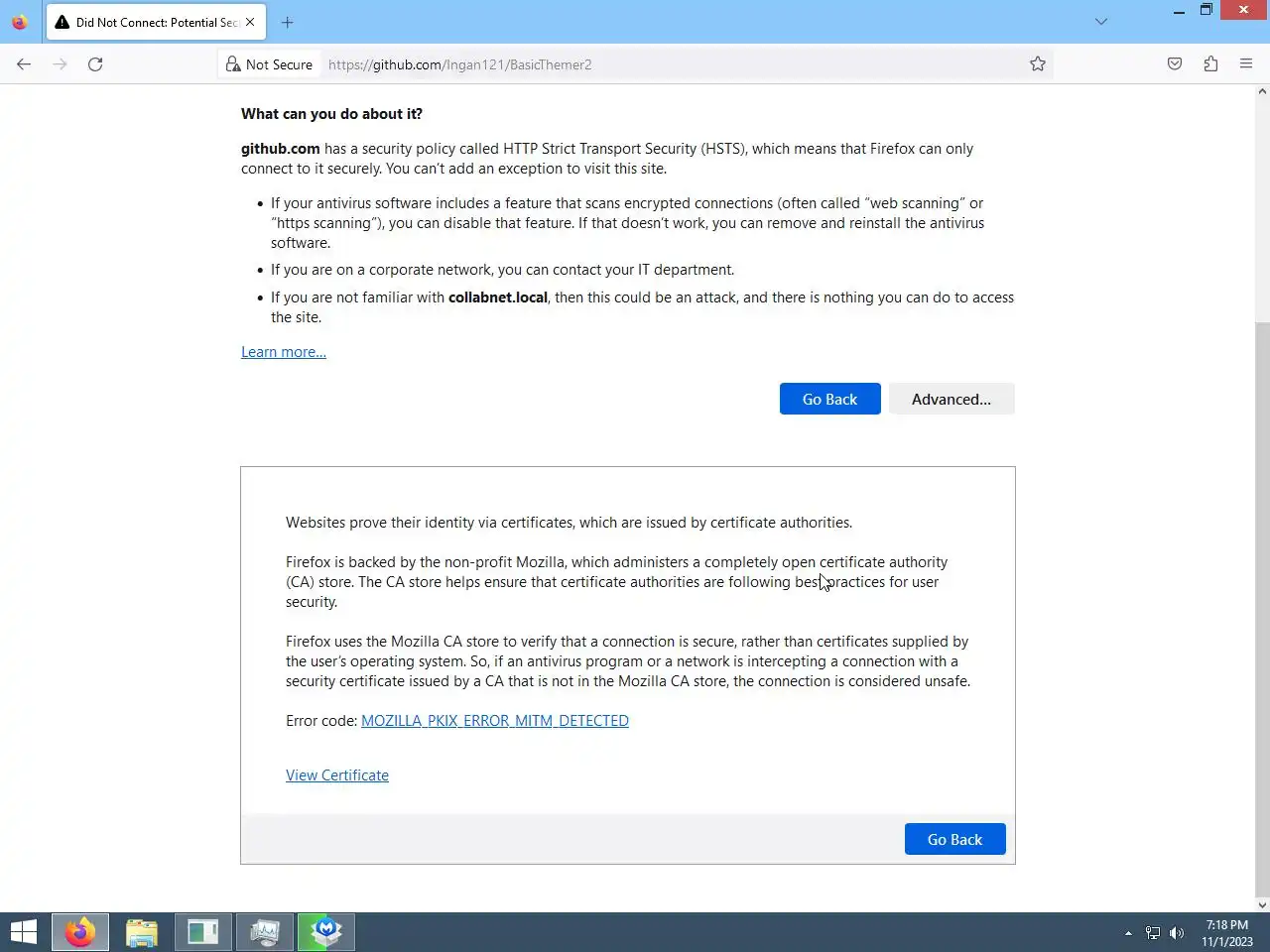Go back using toolbar back arrow

click(x=24, y=64)
